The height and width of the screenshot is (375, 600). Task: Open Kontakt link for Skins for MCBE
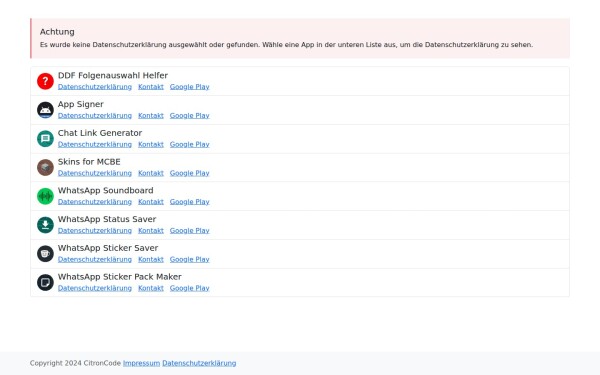click(x=151, y=173)
